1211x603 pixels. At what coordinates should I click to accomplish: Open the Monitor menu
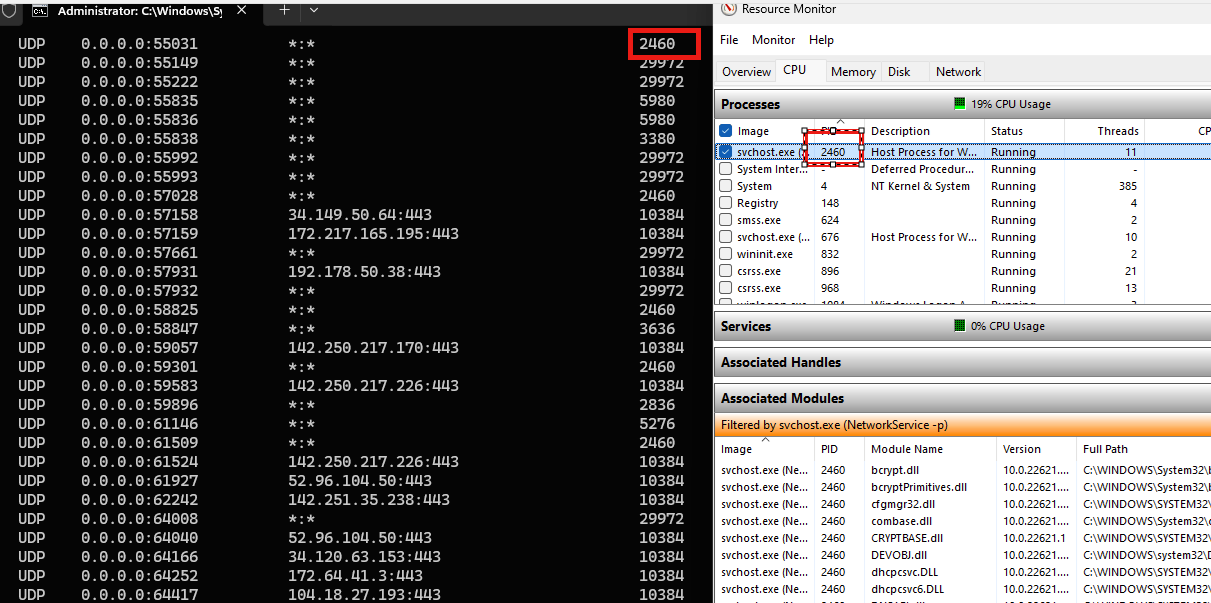pos(773,40)
